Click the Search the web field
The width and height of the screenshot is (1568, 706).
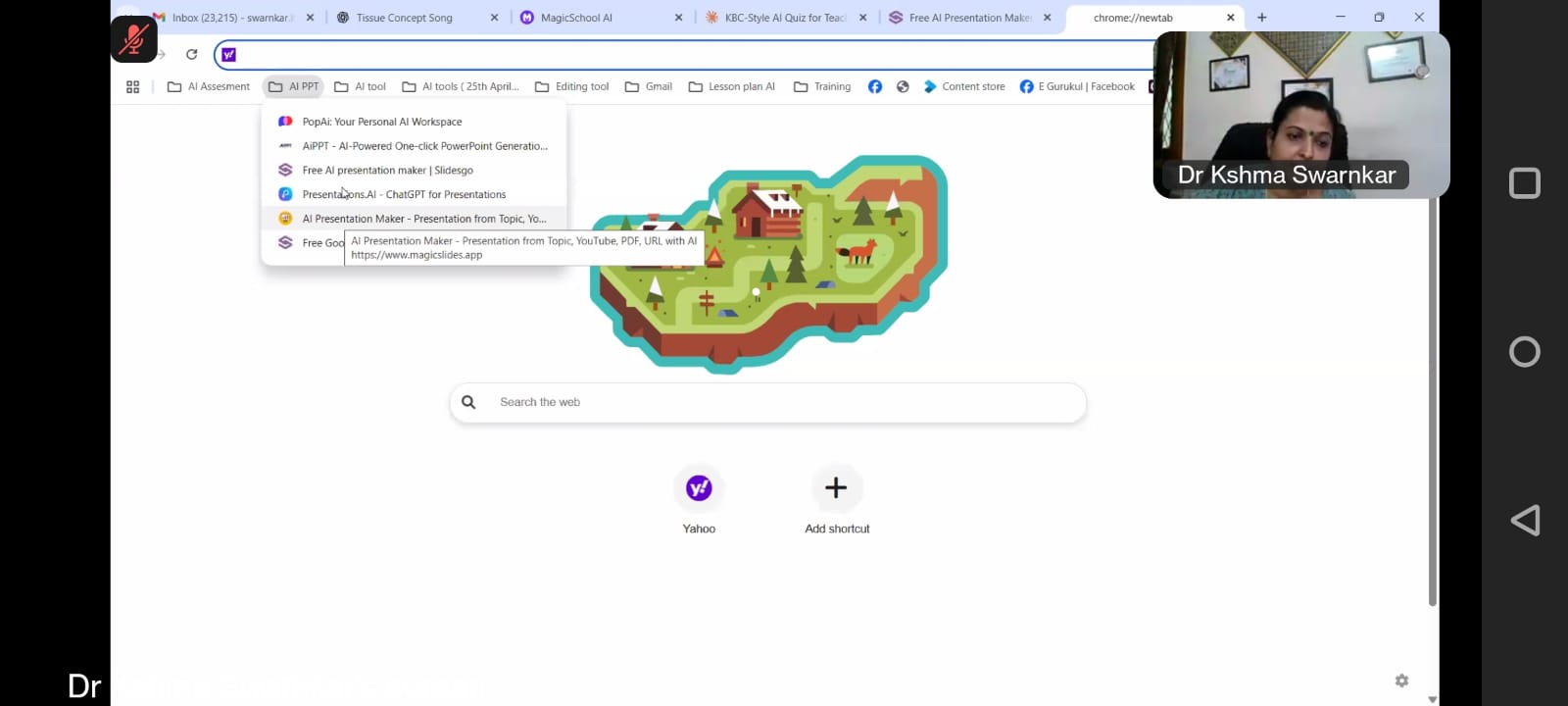[768, 403]
